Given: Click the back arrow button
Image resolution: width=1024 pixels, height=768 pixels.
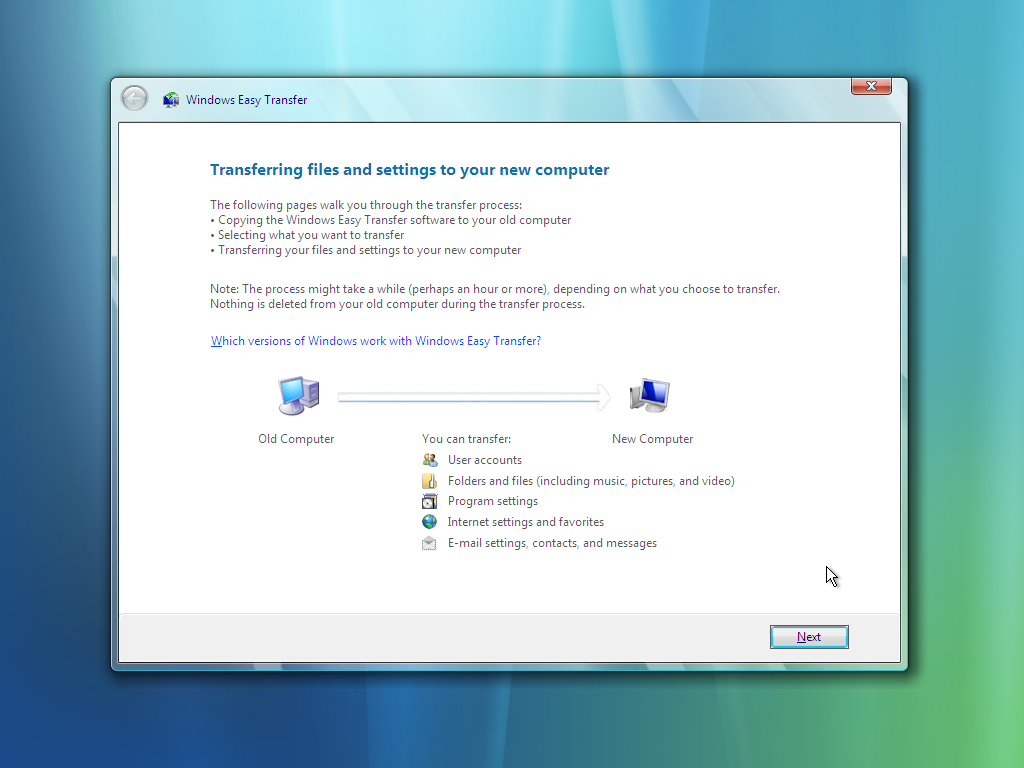Looking at the screenshot, I should pyautogui.click(x=135, y=99).
